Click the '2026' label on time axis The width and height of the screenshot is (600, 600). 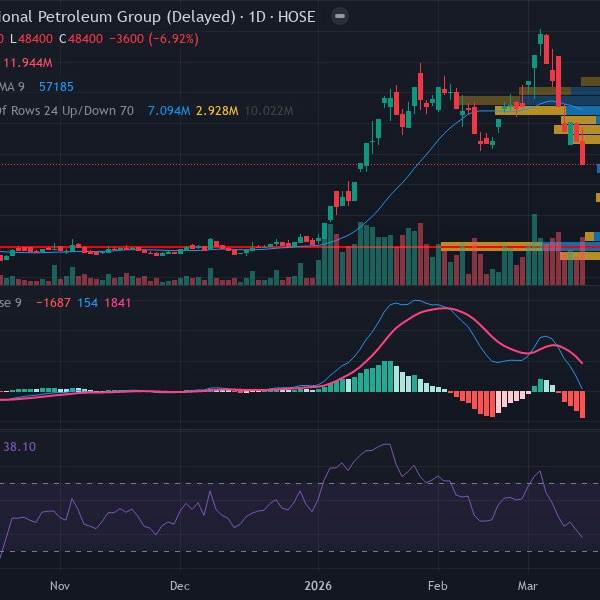tap(318, 586)
